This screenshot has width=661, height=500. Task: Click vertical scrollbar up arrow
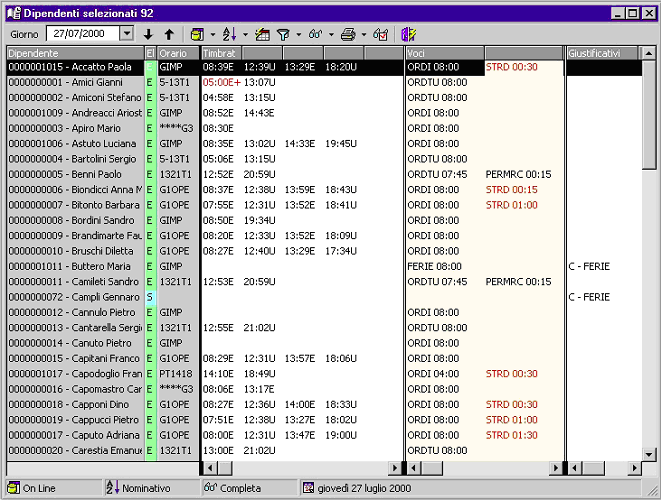pos(649,53)
